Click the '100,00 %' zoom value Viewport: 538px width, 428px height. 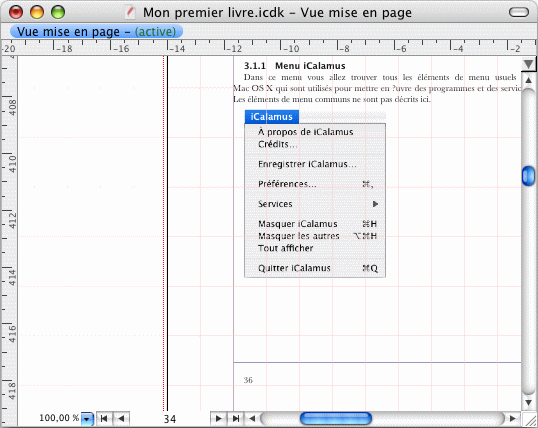[59, 418]
